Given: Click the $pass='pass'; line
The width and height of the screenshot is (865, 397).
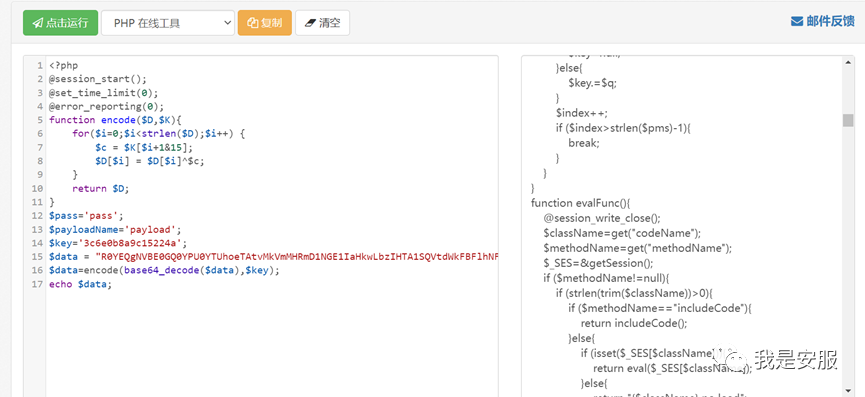Looking at the screenshot, I should coord(86,216).
